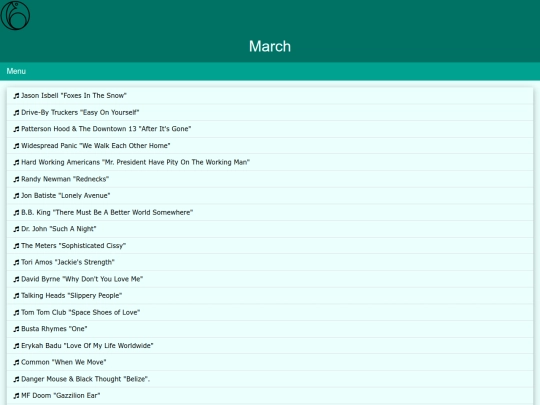Select Dr. John "Such A Night"
Viewport: 540px width, 405px height.
click(x=270, y=229)
